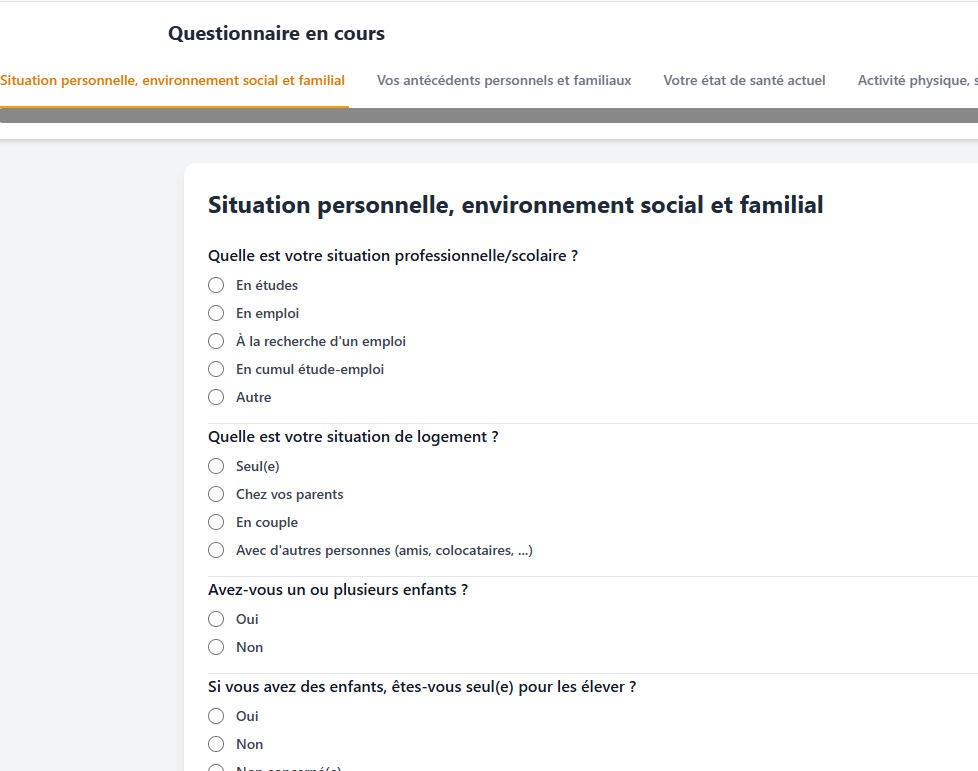Select "Avec d'autres personnes (amis, colocataires, ...)"

(x=216, y=550)
